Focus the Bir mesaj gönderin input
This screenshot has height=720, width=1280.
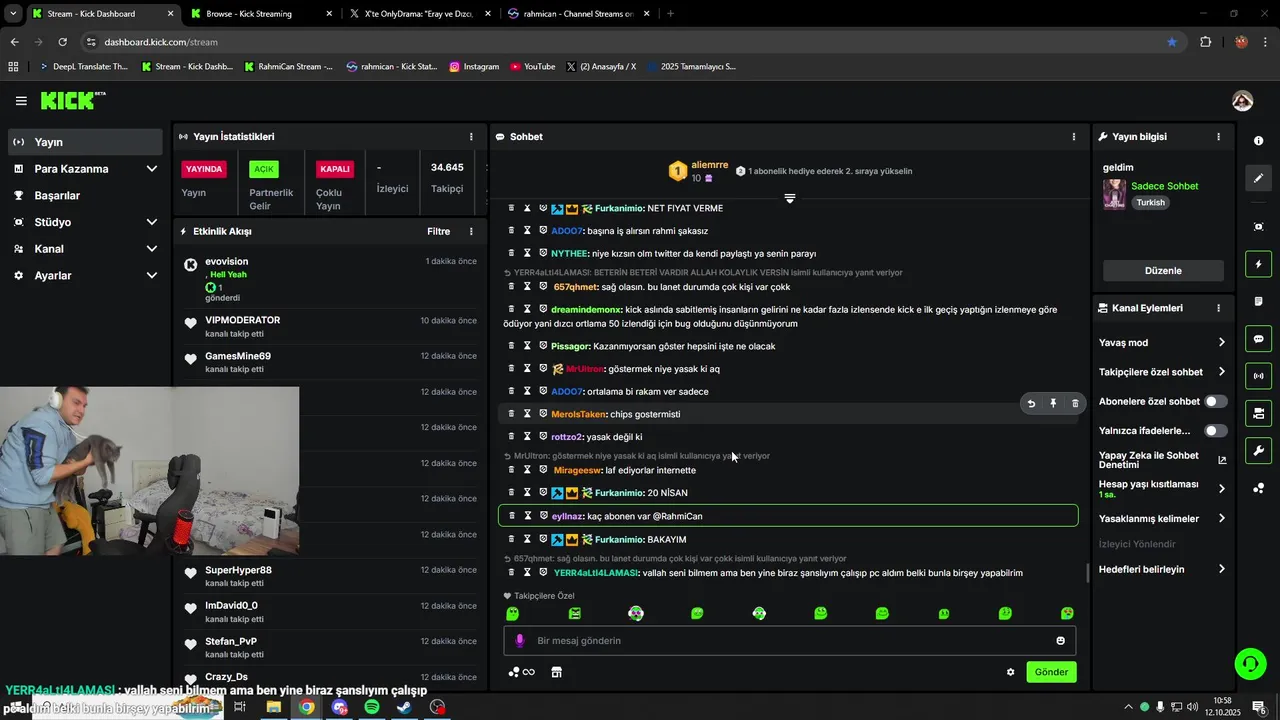click(790, 641)
